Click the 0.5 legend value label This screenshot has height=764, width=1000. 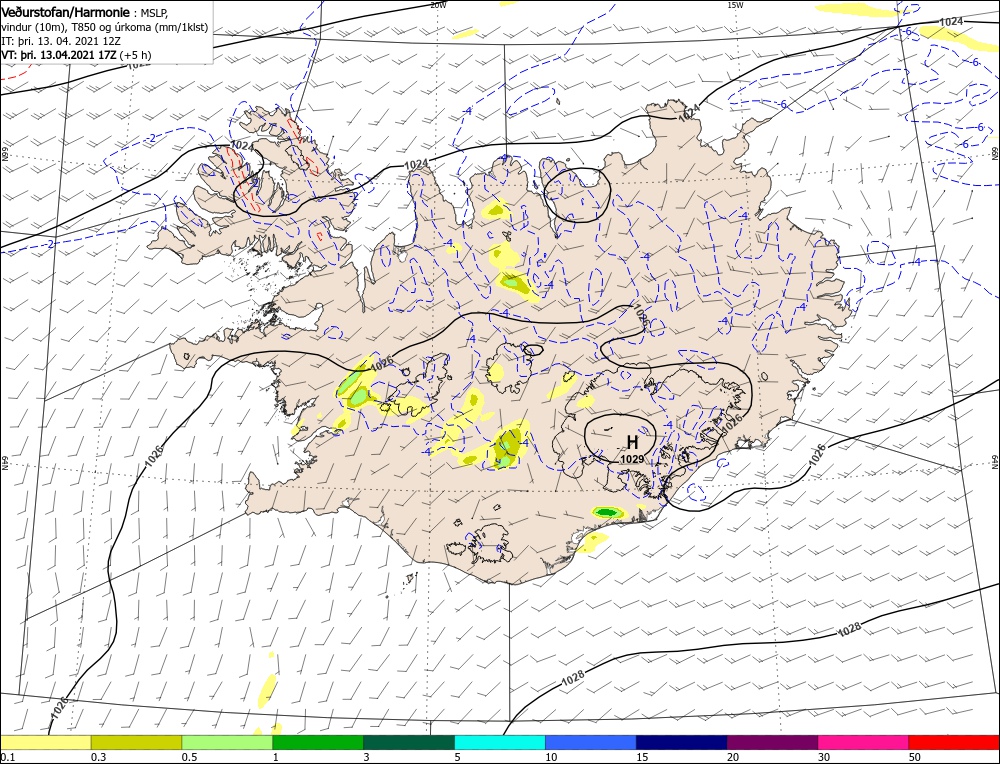(189, 757)
